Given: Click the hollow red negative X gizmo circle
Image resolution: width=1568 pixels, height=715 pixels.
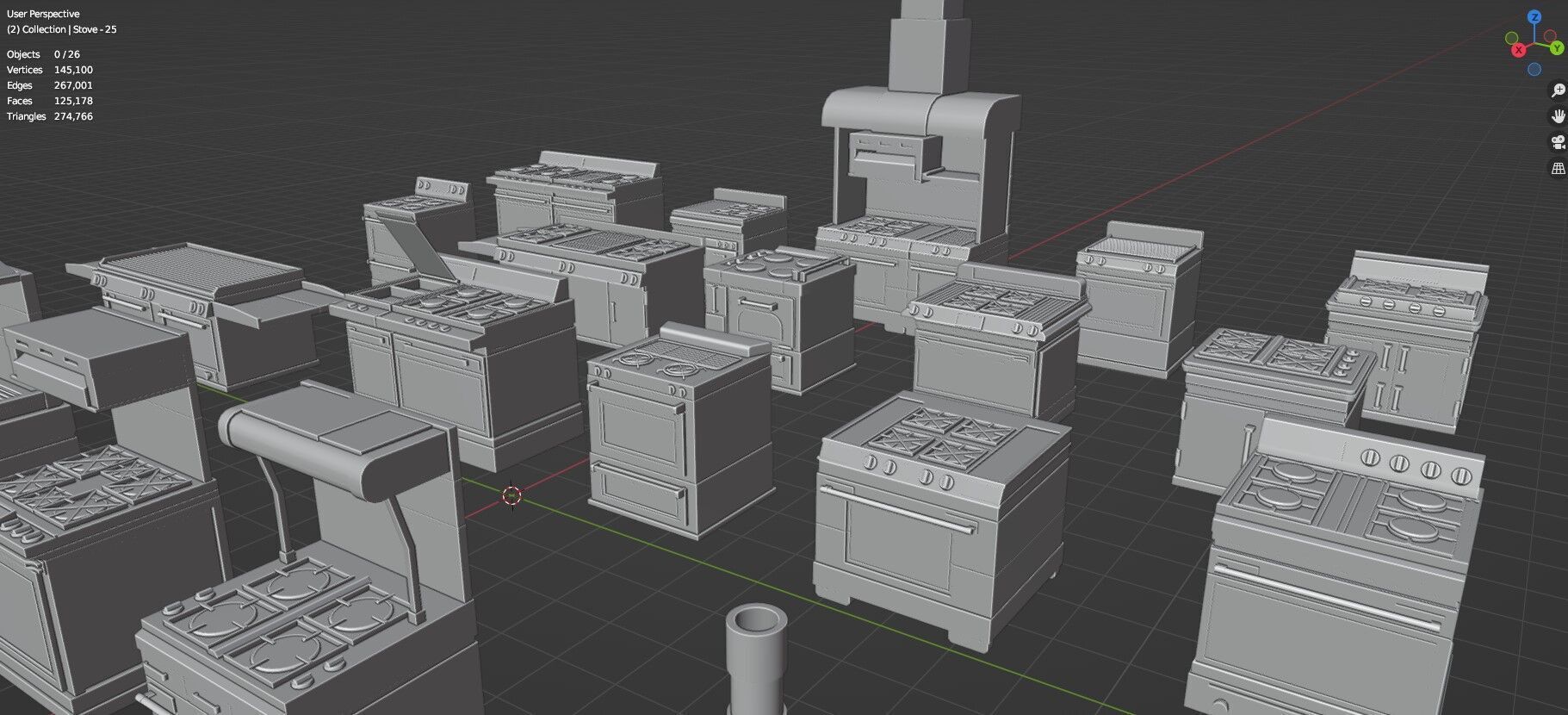Looking at the screenshot, I should click(x=1550, y=36).
